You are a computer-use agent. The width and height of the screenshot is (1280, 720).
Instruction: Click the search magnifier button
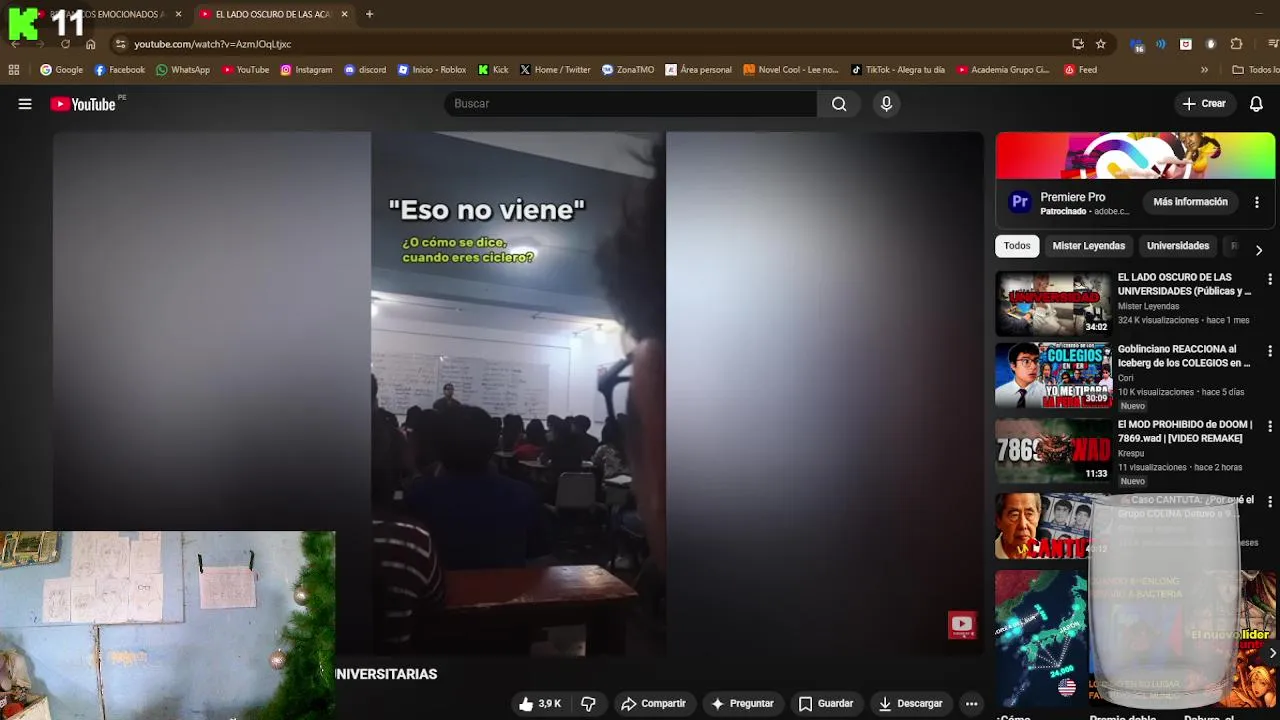coord(839,104)
